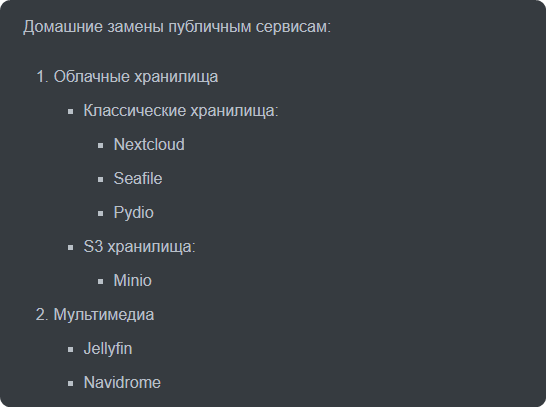This screenshot has width=546, height=407.
Task: Select the 'Мультимедиа' list item
Action: 104,315
